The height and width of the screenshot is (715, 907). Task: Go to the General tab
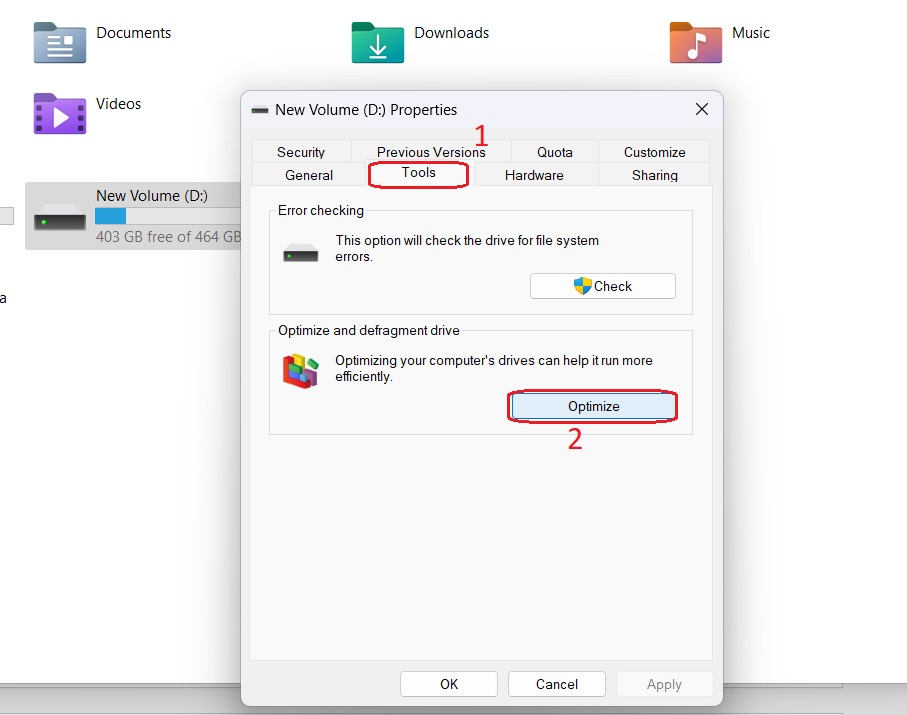click(x=309, y=175)
